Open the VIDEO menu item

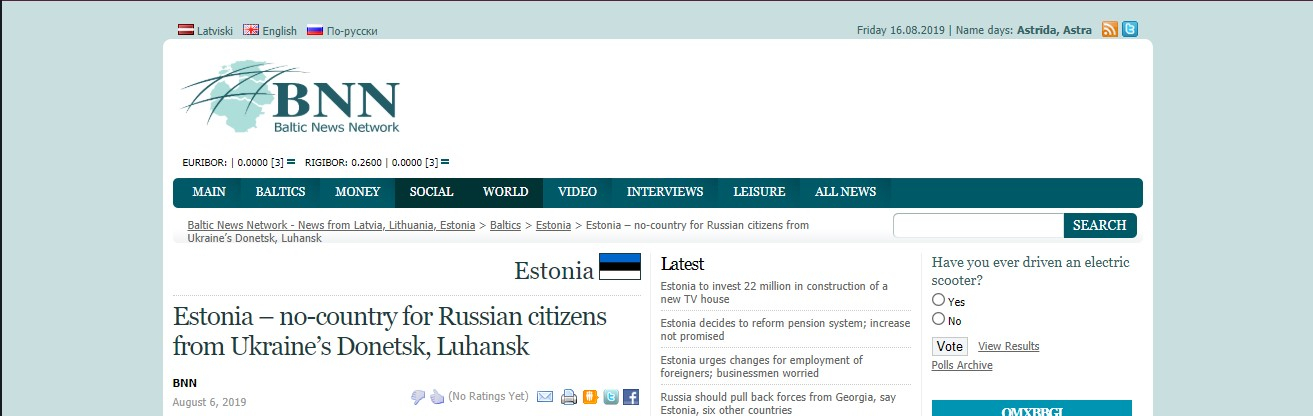tap(578, 192)
